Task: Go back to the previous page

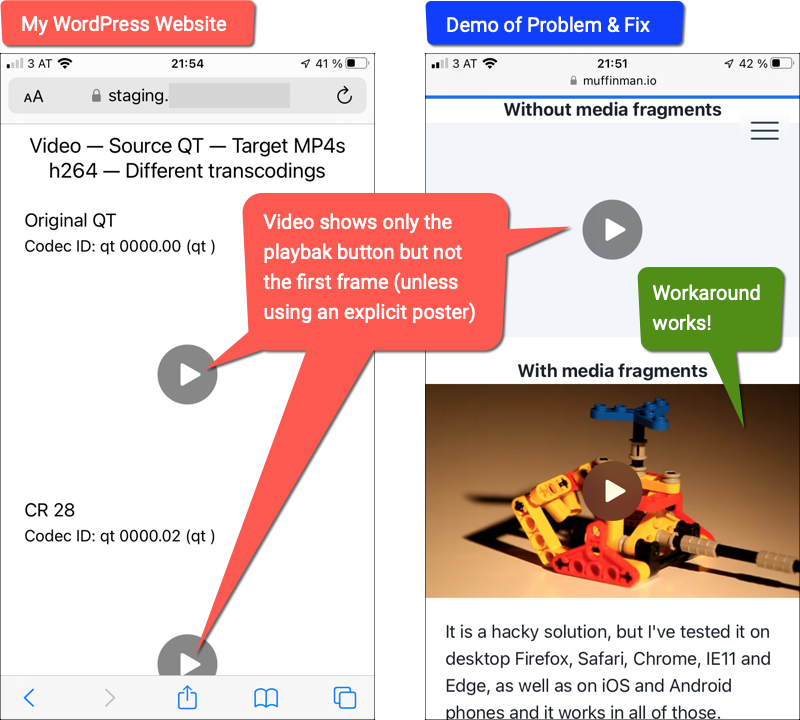Action: coord(29,697)
